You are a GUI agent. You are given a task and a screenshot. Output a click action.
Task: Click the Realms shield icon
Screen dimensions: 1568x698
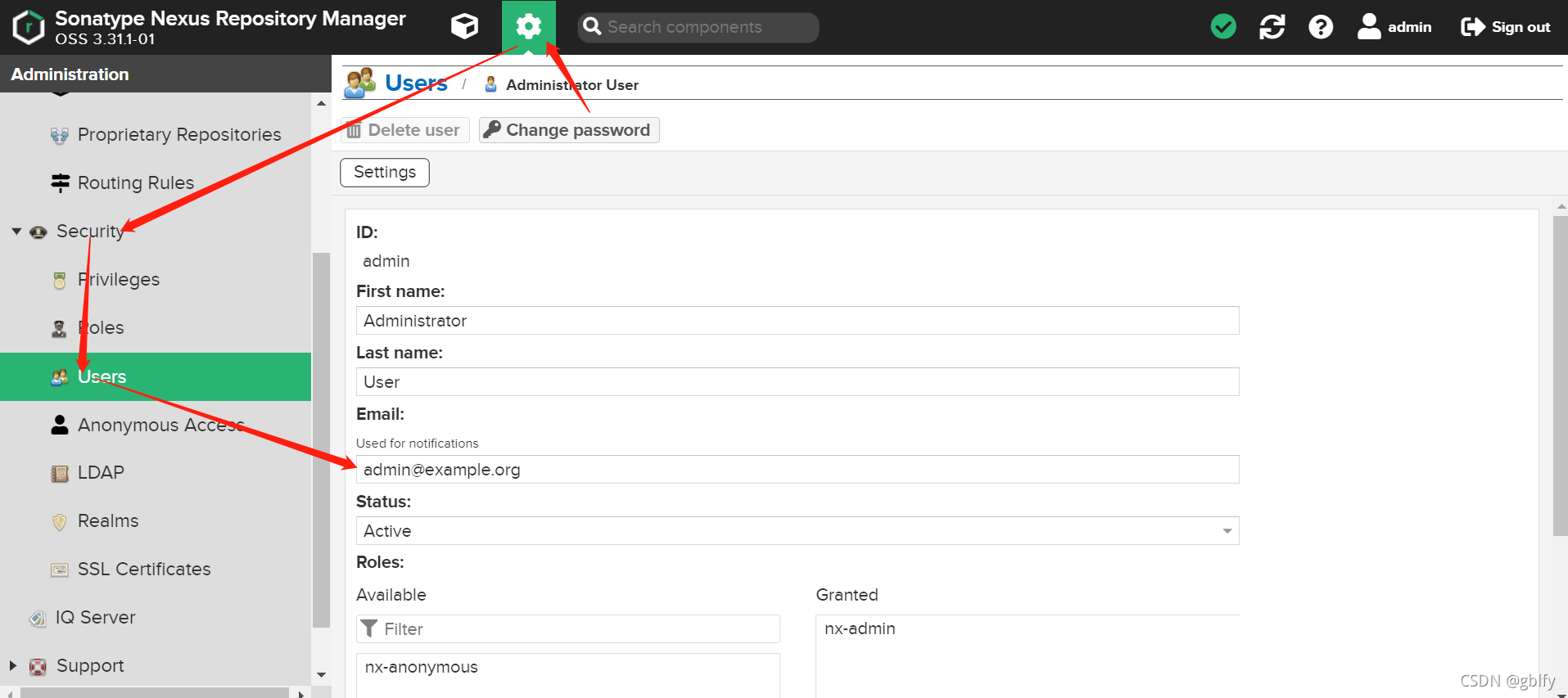pos(60,521)
